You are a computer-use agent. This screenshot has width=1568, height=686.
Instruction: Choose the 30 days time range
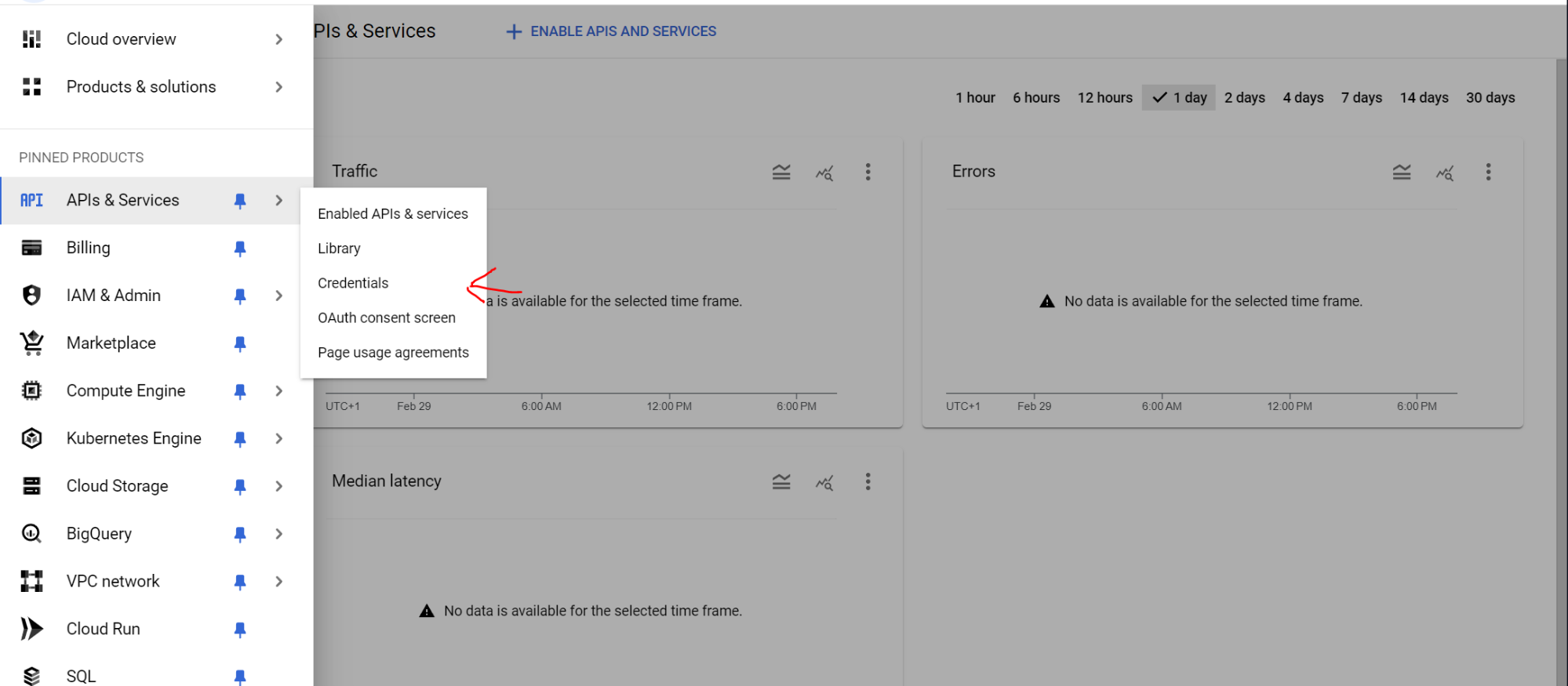[1490, 98]
